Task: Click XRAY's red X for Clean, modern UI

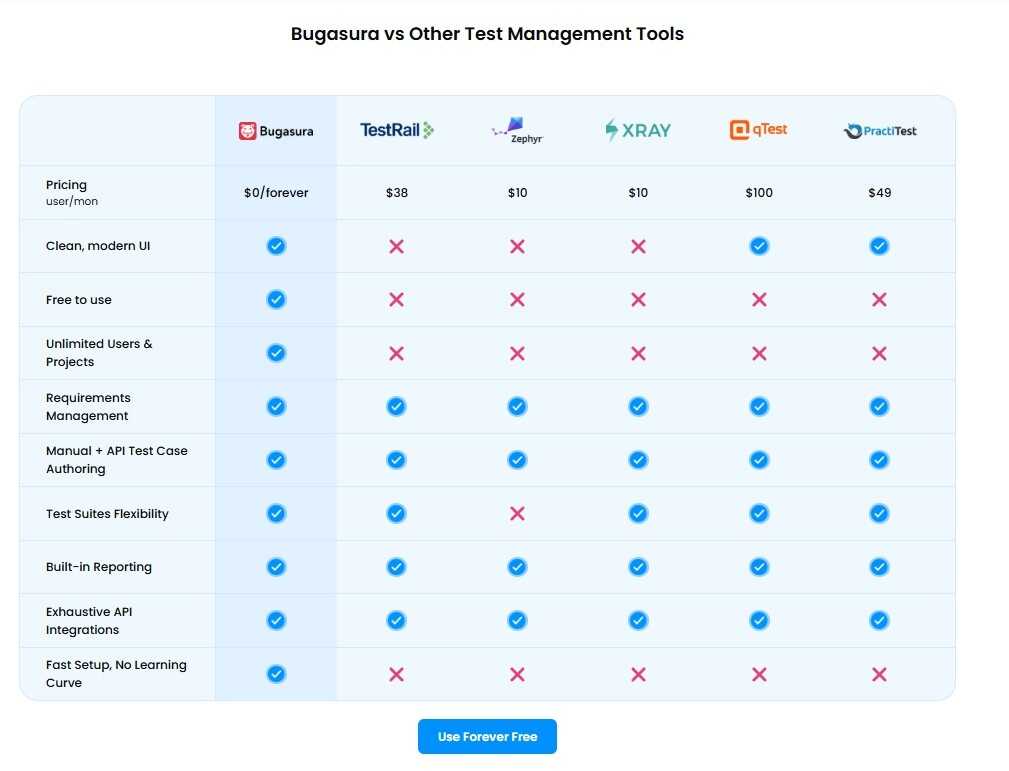Action: click(638, 246)
